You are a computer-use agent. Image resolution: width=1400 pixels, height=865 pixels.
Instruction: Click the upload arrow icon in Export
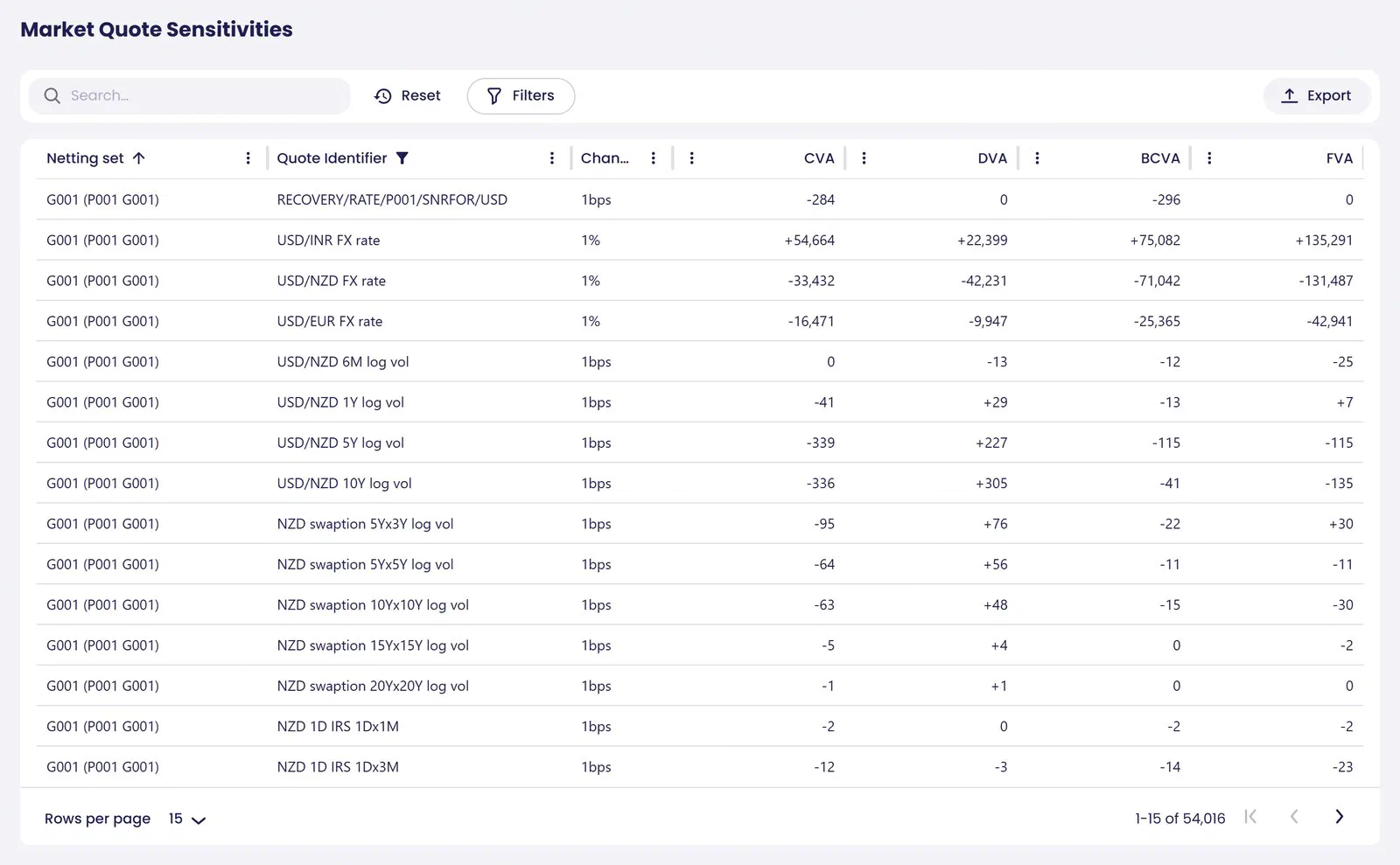[x=1289, y=95]
